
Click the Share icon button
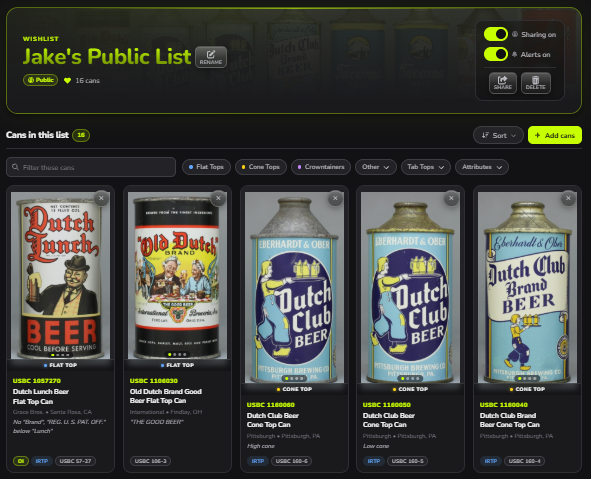click(x=502, y=83)
